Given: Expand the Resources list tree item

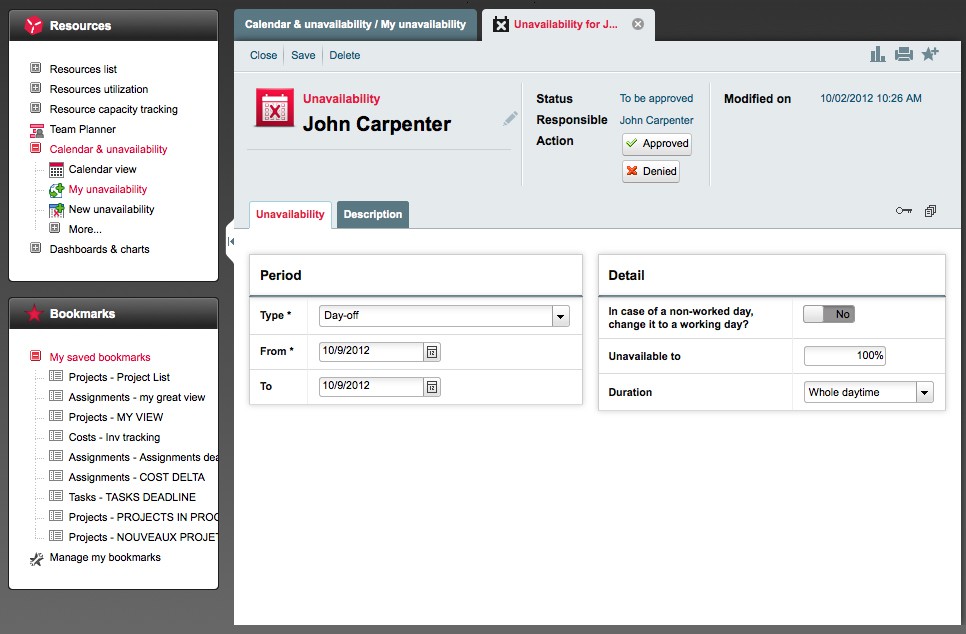Looking at the screenshot, I should pyautogui.click(x=36, y=69).
